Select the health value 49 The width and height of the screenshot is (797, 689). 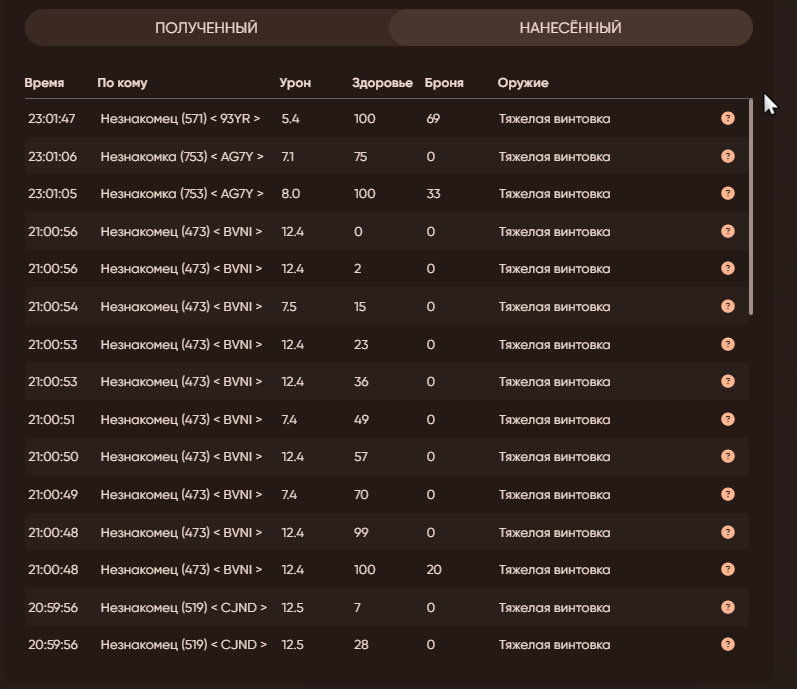[361, 420]
